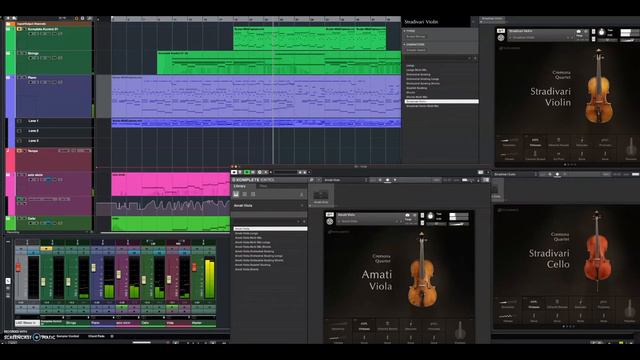The height and width of the screenshot is (360, 640).
Task: Click the bypass power icon in viola plugin toolbar
Action: (x=234, y=172)
